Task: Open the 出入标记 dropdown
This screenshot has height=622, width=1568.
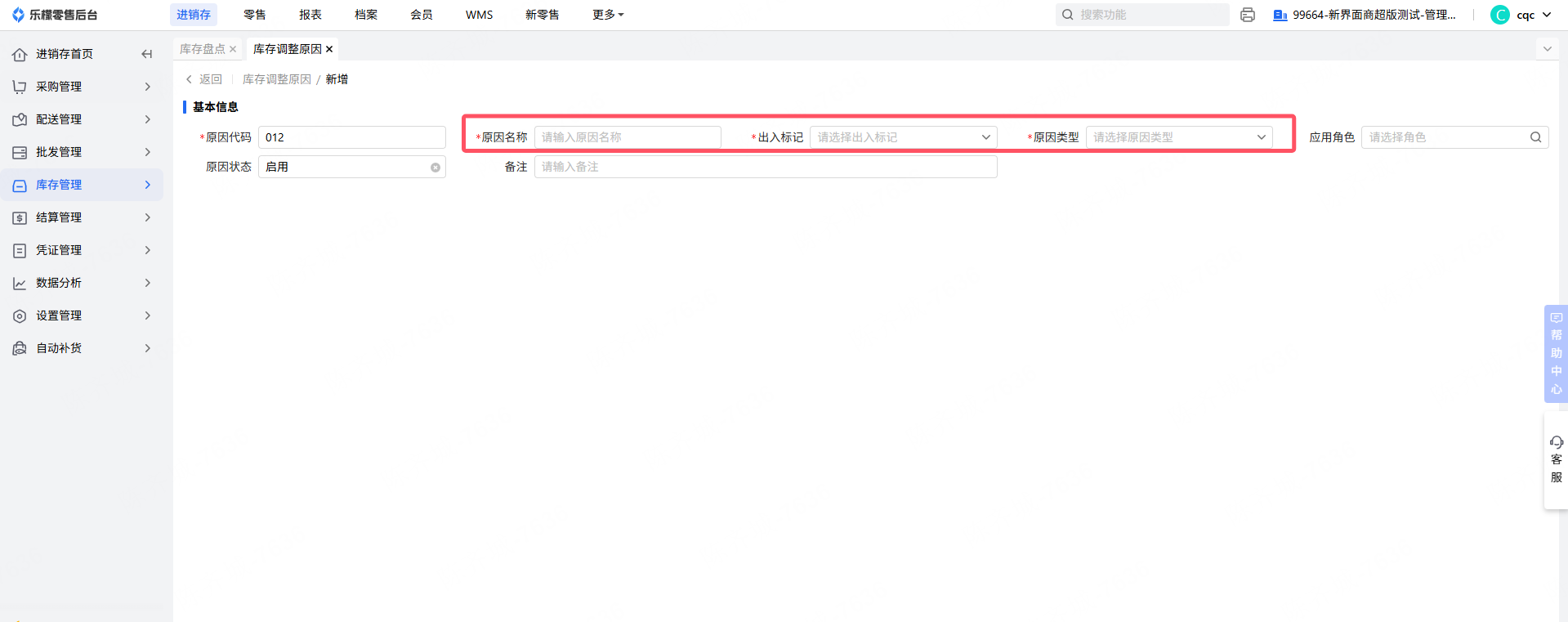Action: click(x=904, y=137)
